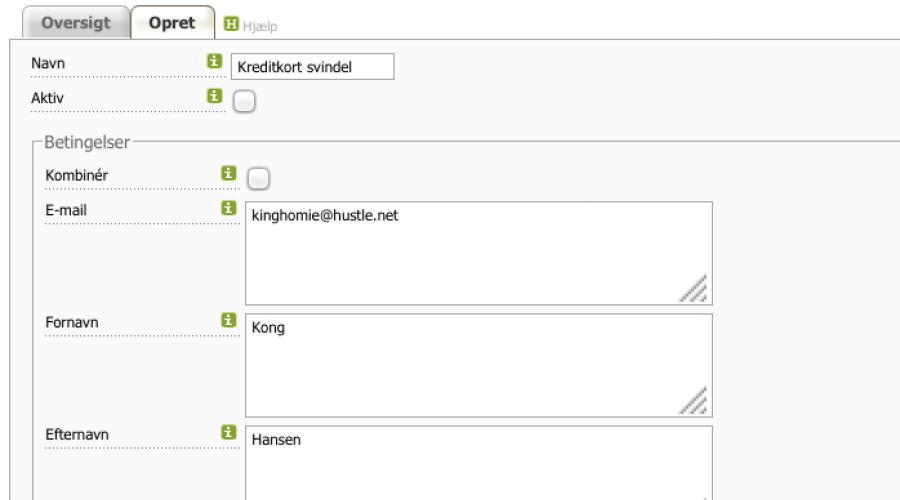The width and height of the screenshot is (900, 500).
Task: Toggle the Kombinér checkbox
Action: tap(258, 179)
